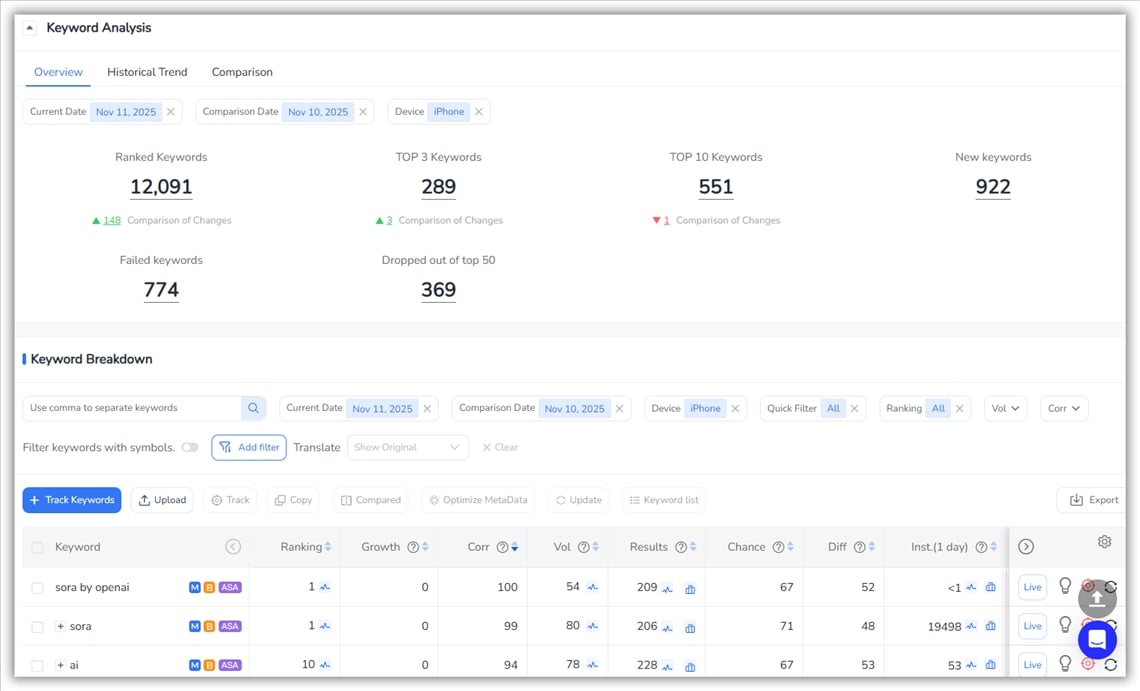Open the table column settings gear
Viewport: 1140px width, 691px height.
pyautogui.click(x=1104, y=542)
